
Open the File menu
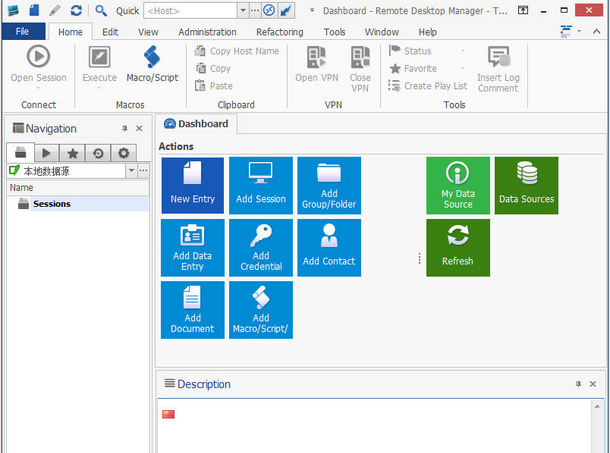tap(23, 31)
